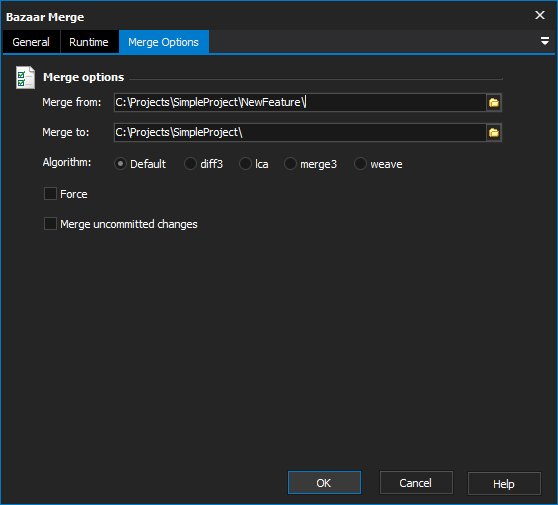Click the Merge to: label
The image size is (558, 505).
click(66, 132)
